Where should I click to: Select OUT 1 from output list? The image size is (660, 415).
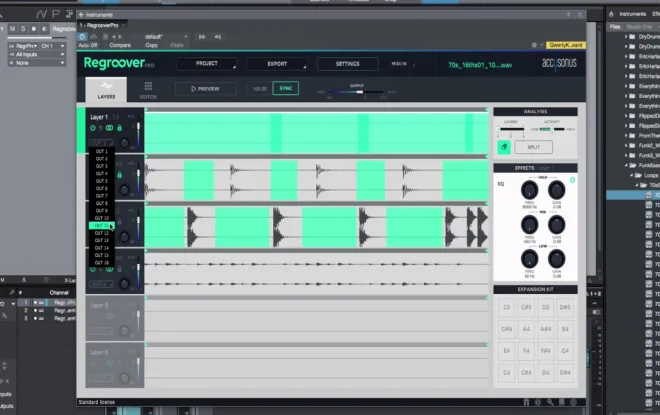[x=101, y=151]
